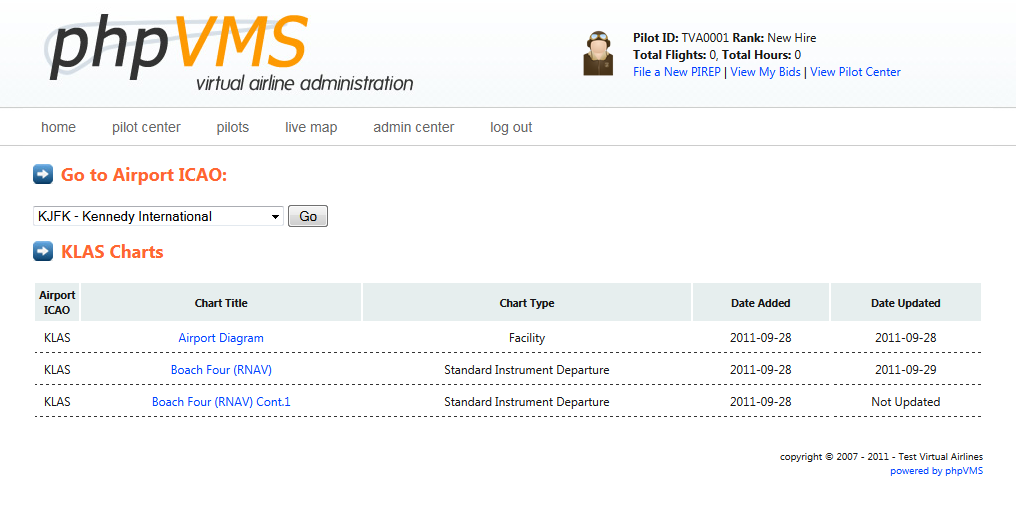
Task: Open the live map page
Action: pos(311,127)
